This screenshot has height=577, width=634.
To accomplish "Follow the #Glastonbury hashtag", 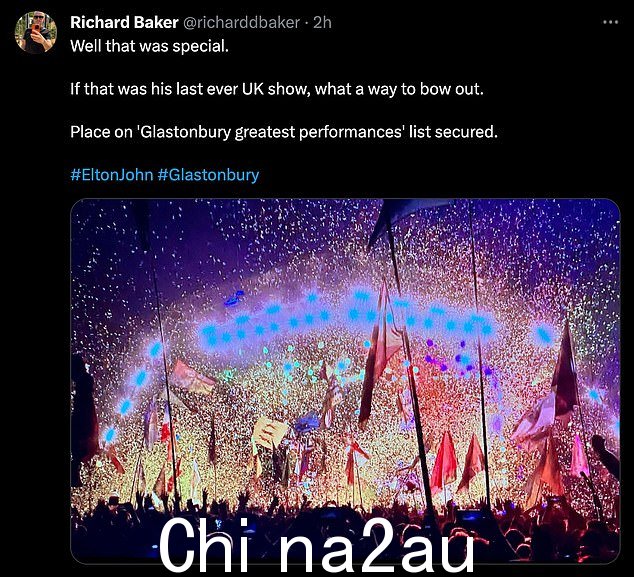I will (208, 175).
